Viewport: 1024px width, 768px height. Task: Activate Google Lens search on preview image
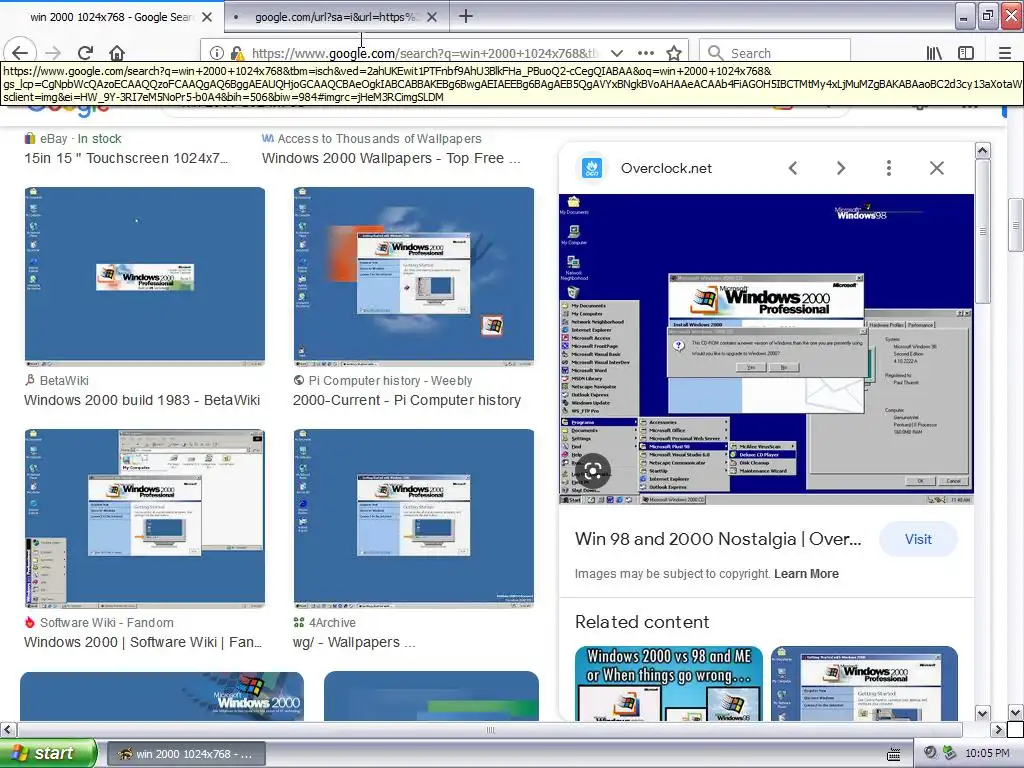[593, 470]
